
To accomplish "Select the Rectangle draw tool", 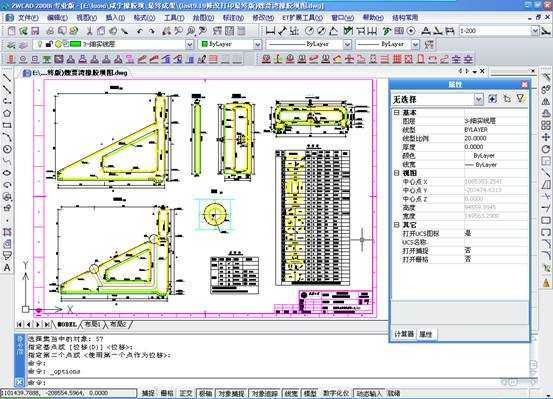I will coord(7,125).
